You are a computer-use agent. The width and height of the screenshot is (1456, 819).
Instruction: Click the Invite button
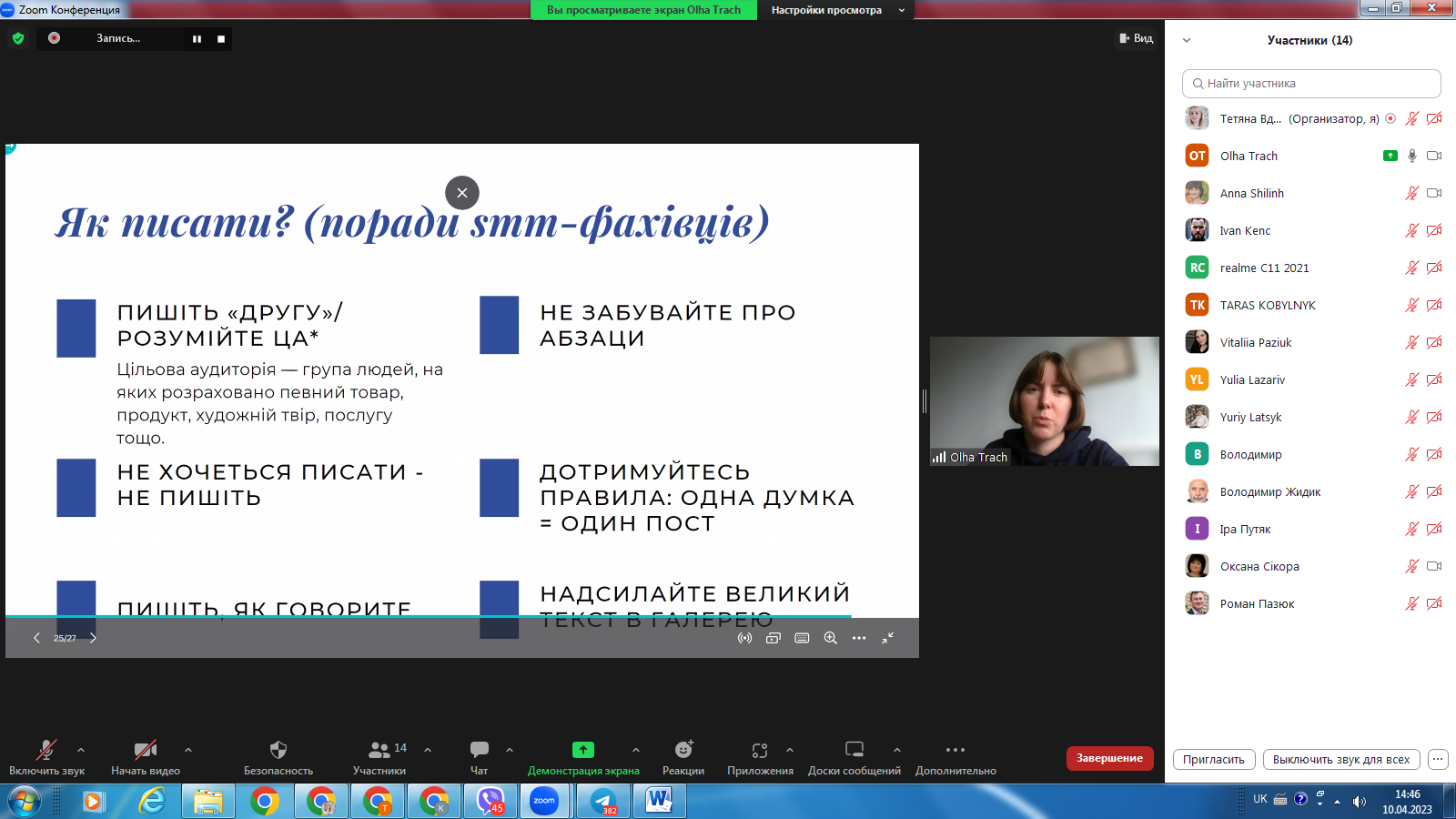(x=1214, y=759)
